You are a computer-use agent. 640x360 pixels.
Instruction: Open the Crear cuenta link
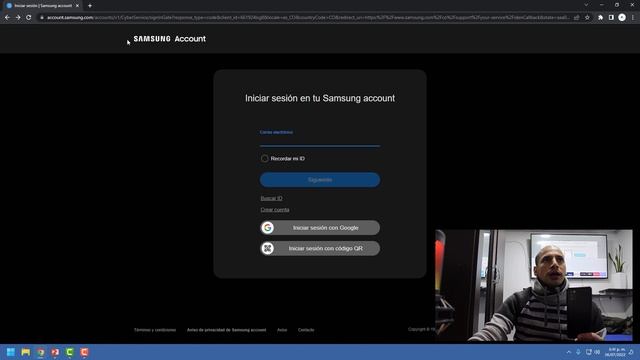pos(275,210)
